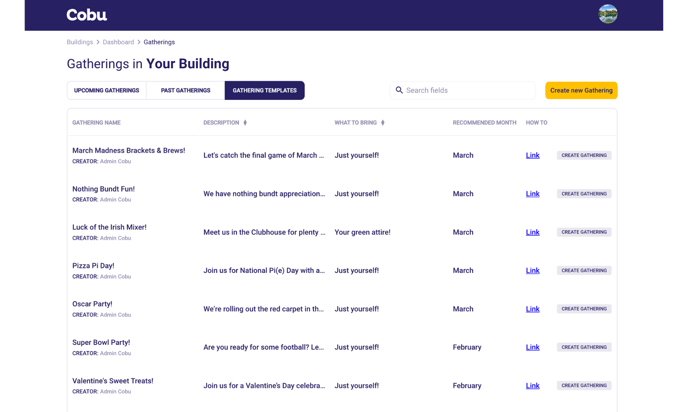
Task: Open the user profile avatar
Action: pyautogui.click(x=607, y=14)
